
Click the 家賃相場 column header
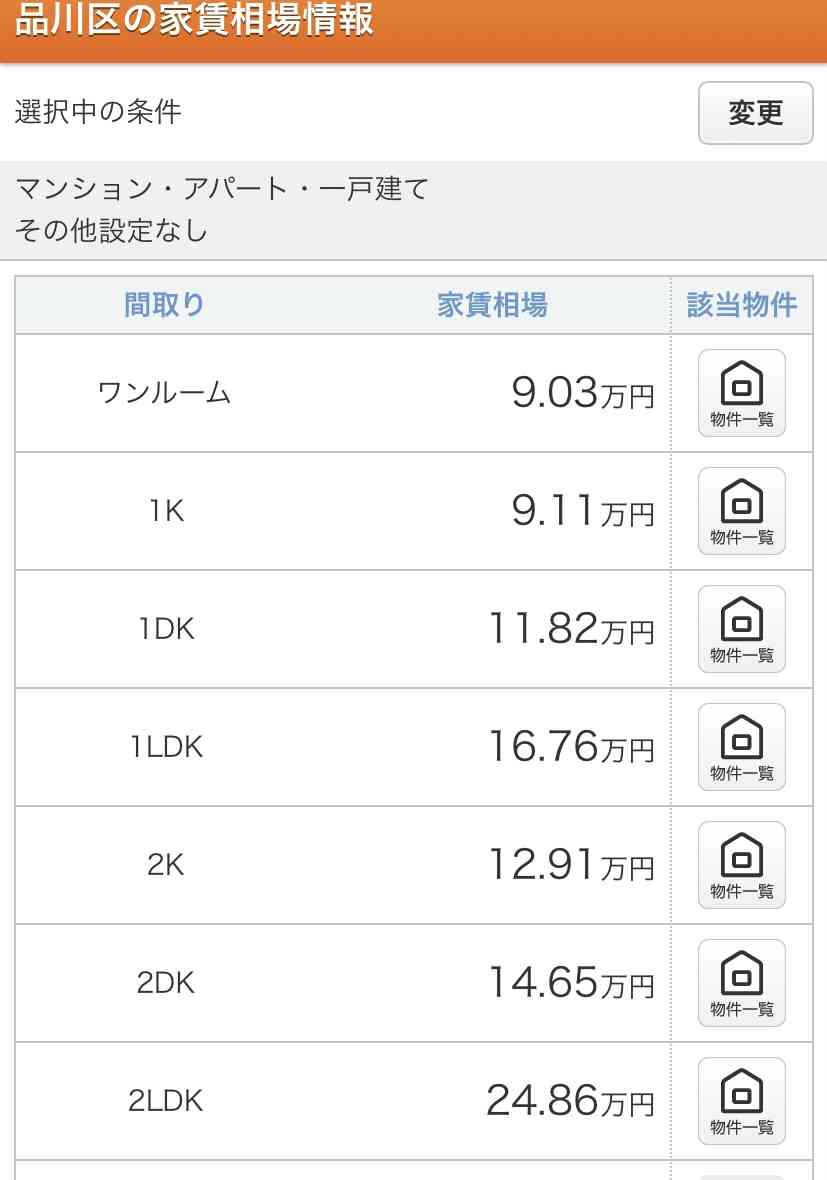coord(492,305)
